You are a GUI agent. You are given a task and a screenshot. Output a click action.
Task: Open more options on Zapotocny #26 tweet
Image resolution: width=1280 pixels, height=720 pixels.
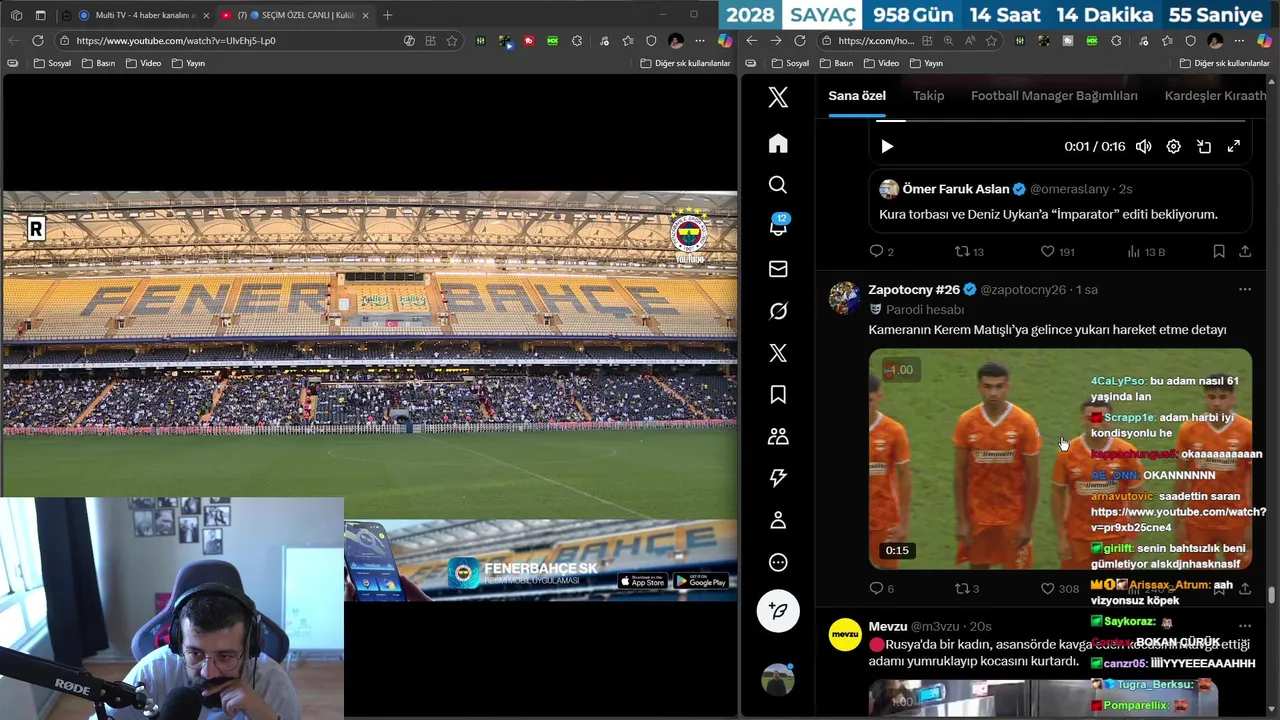[x=1245, y=290]
